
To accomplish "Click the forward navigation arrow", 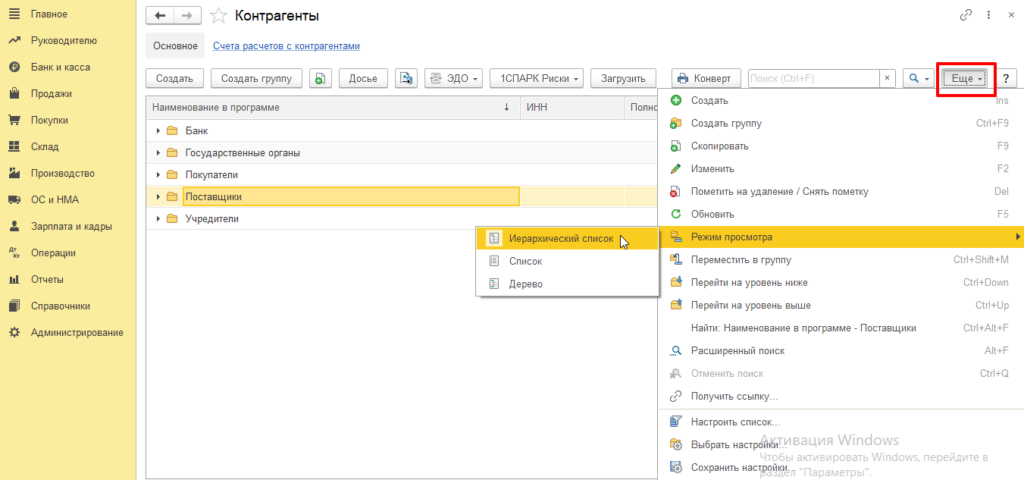I will point(186,16).
